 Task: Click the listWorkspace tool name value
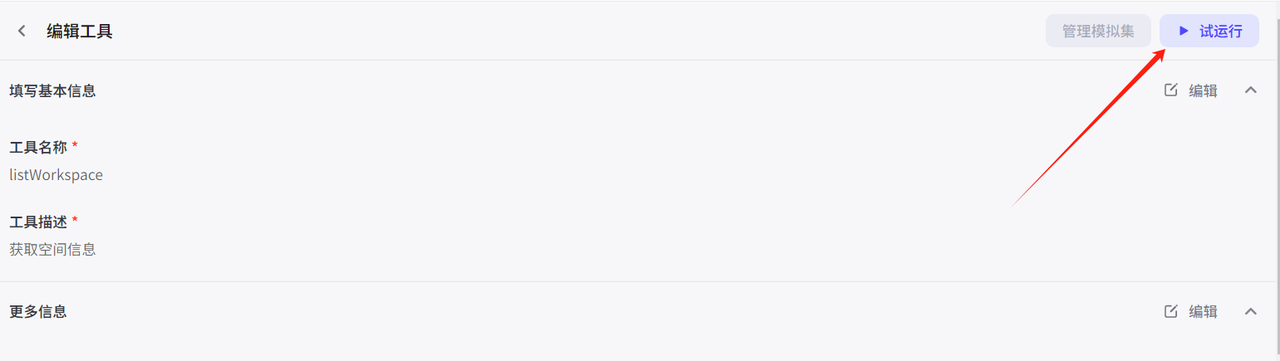click(x=56, y=175)
